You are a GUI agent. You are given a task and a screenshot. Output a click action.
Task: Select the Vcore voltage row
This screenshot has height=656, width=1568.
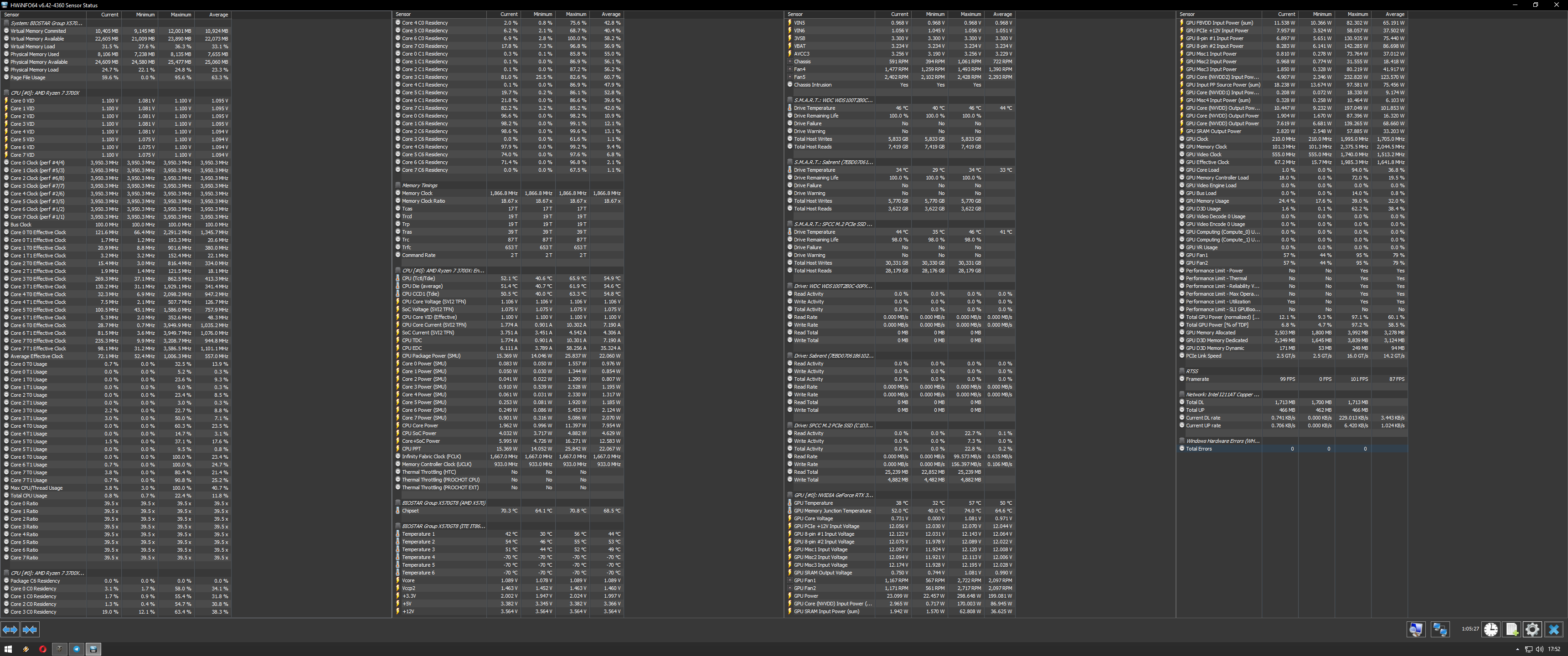pos(508,580)
